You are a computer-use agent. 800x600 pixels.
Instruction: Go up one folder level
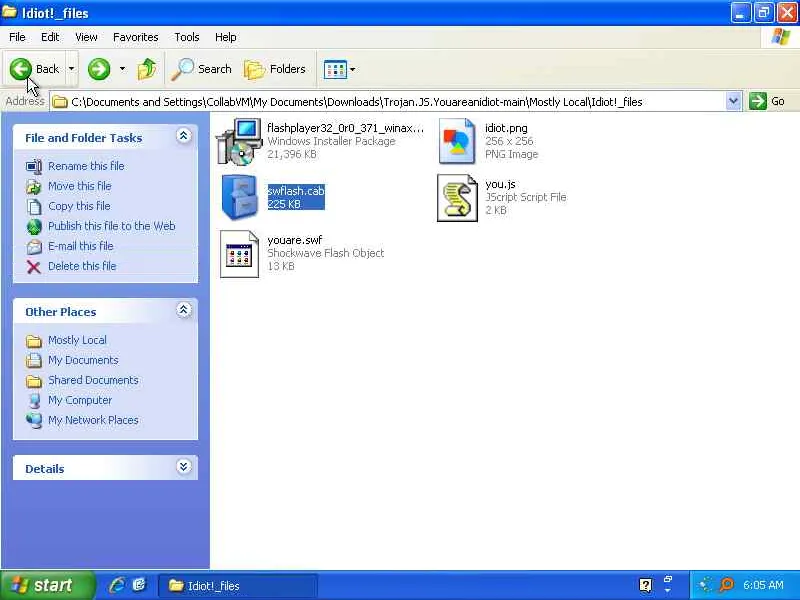tap(147, 69)
